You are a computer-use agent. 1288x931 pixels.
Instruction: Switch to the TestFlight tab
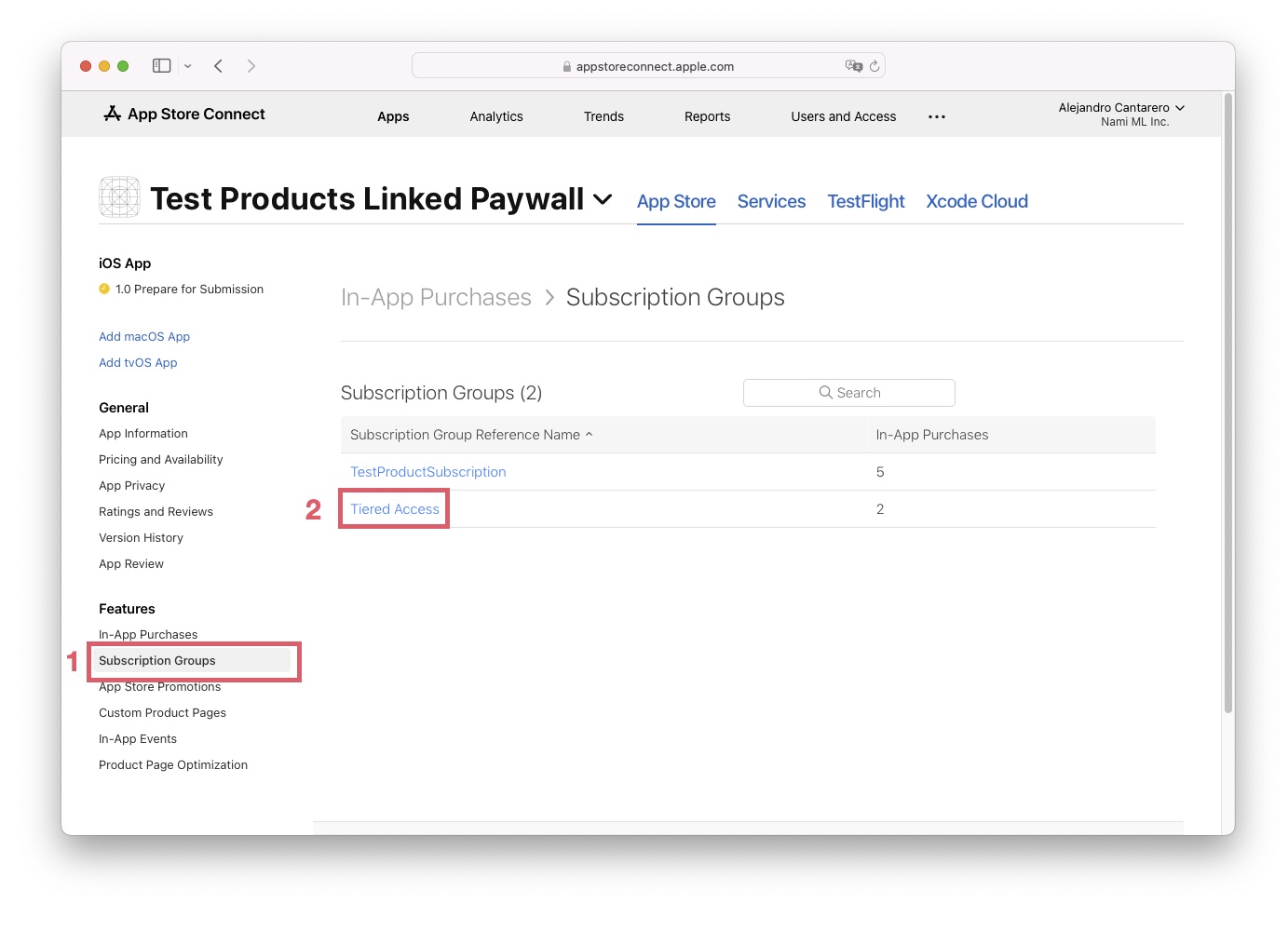[866, 201]
